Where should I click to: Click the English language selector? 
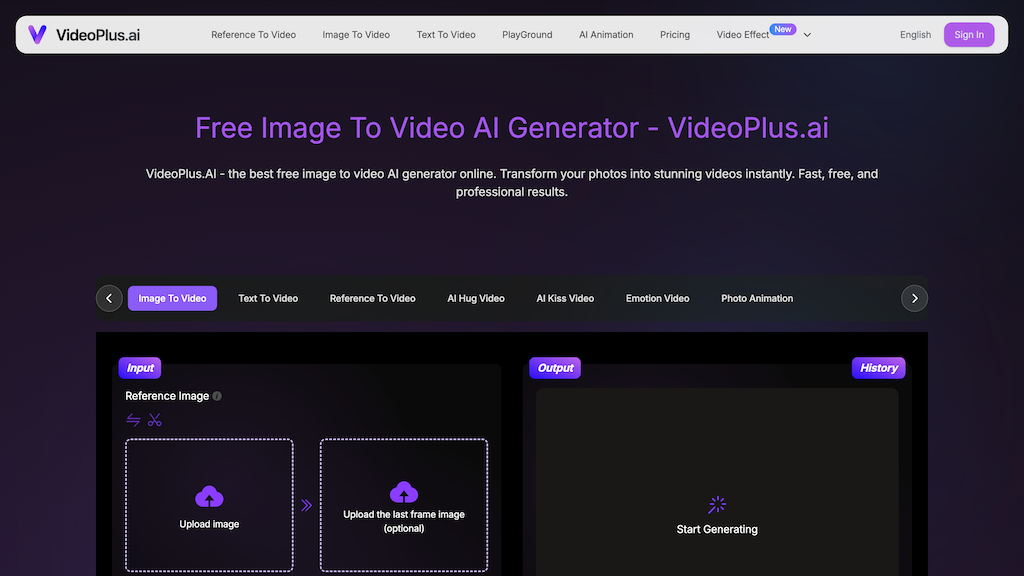(x=915, y=34)
